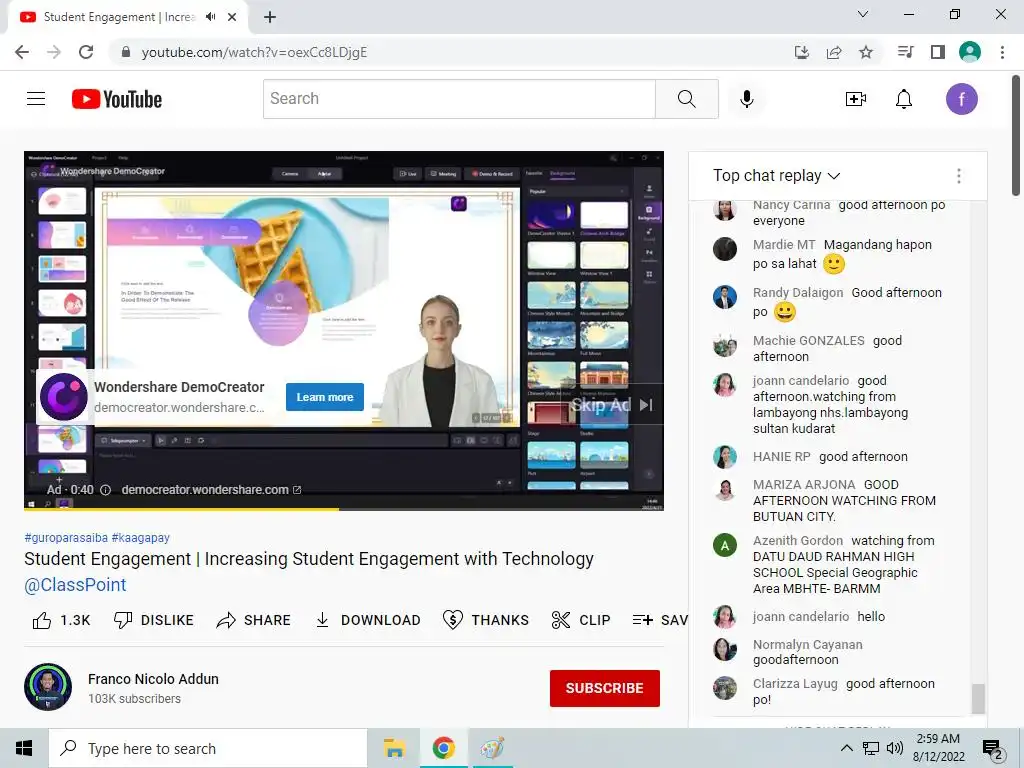Click the taskbar search box

(208, 748)
